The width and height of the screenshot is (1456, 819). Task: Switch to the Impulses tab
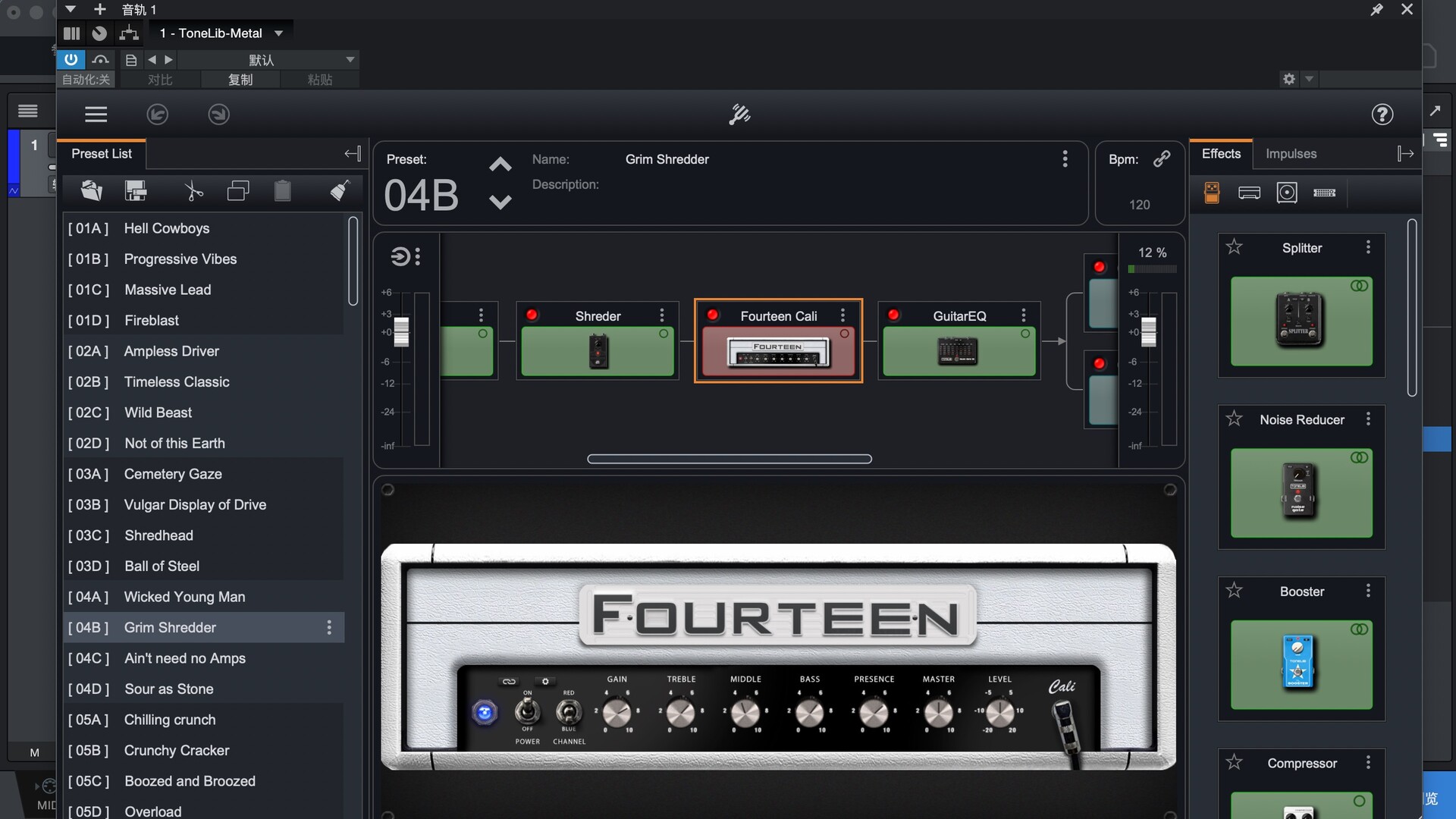1291,154
